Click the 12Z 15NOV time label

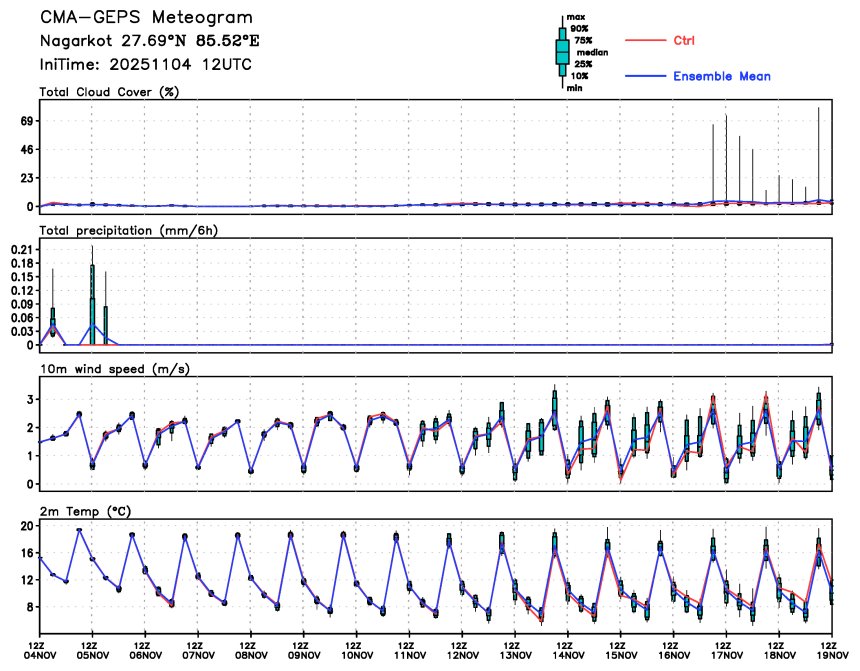[x=620, y=650]
